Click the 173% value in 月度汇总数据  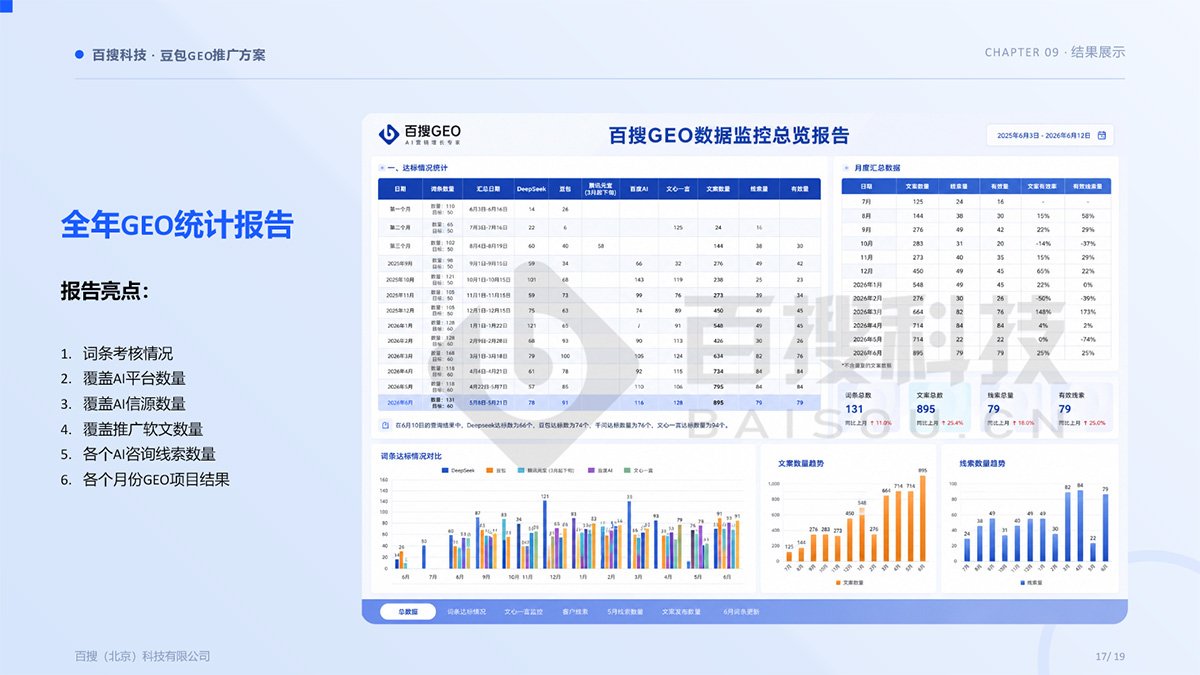[1087, 311]
